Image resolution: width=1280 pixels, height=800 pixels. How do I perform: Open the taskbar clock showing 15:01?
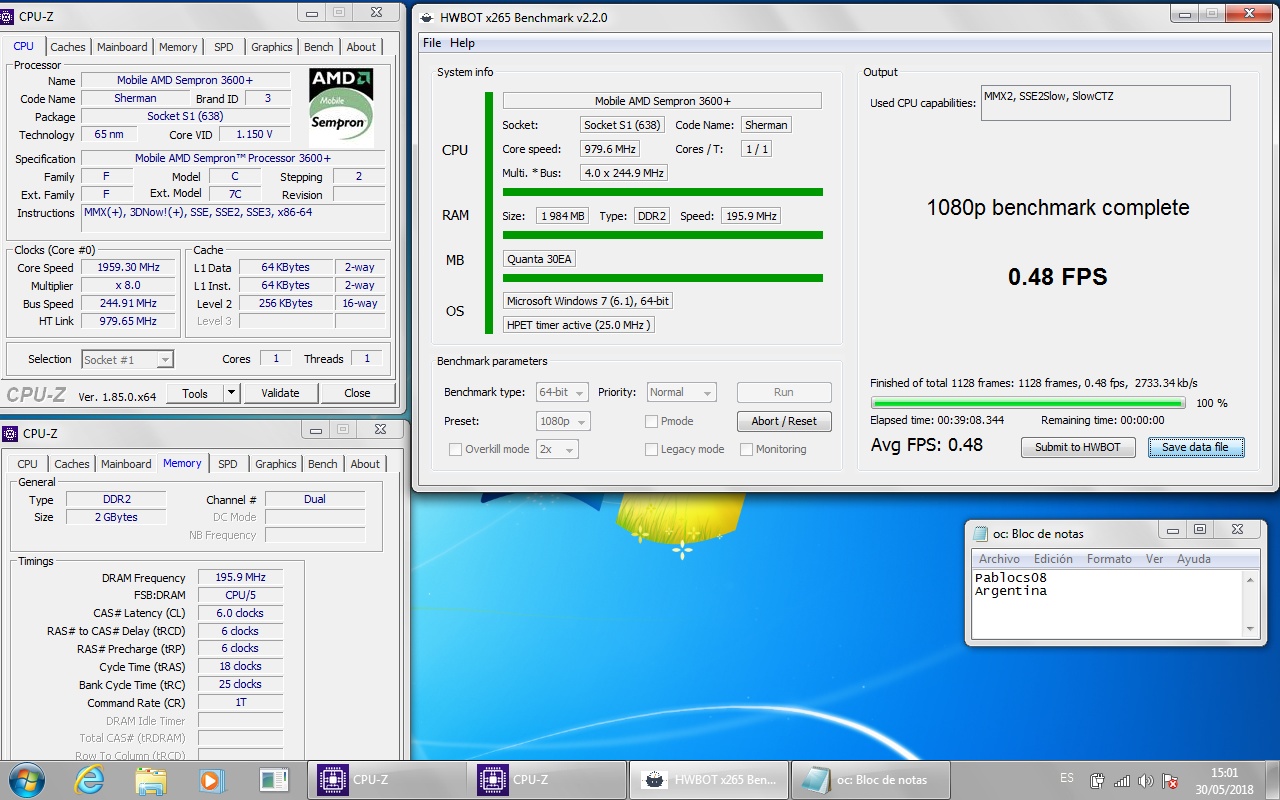[x=1224, y=780]
